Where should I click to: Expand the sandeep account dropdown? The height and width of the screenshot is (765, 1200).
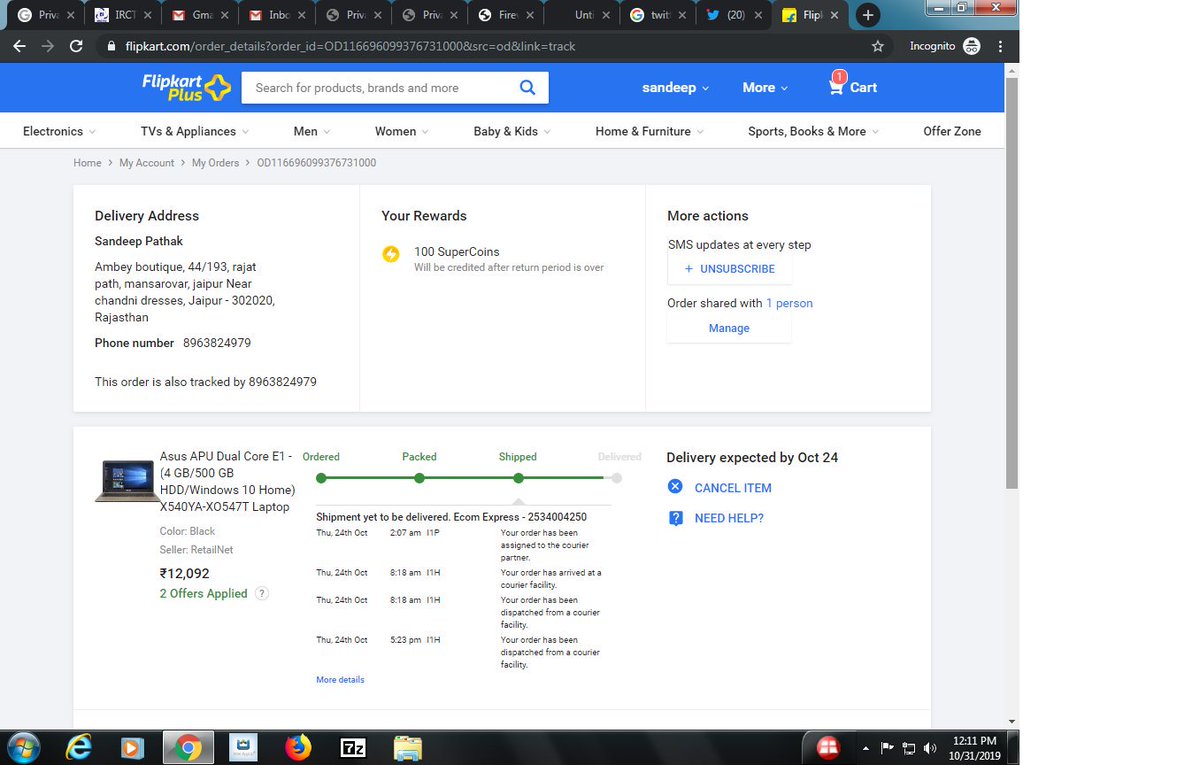[675, 88]
